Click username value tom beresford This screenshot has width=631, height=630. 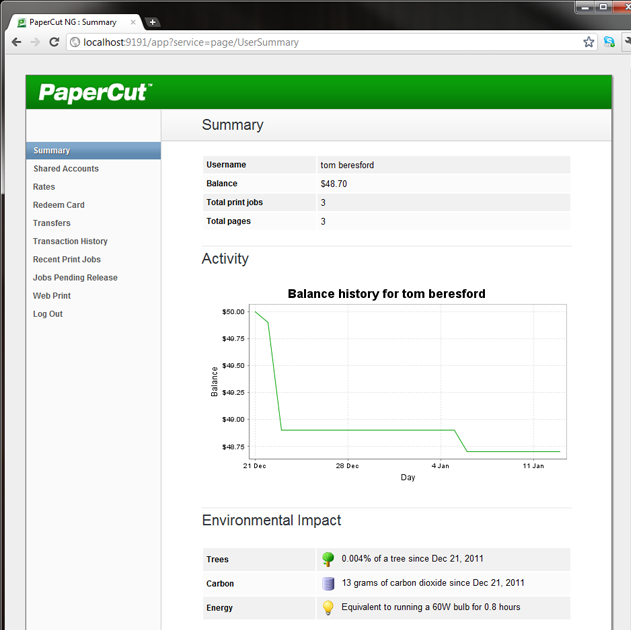coord(347,165)
